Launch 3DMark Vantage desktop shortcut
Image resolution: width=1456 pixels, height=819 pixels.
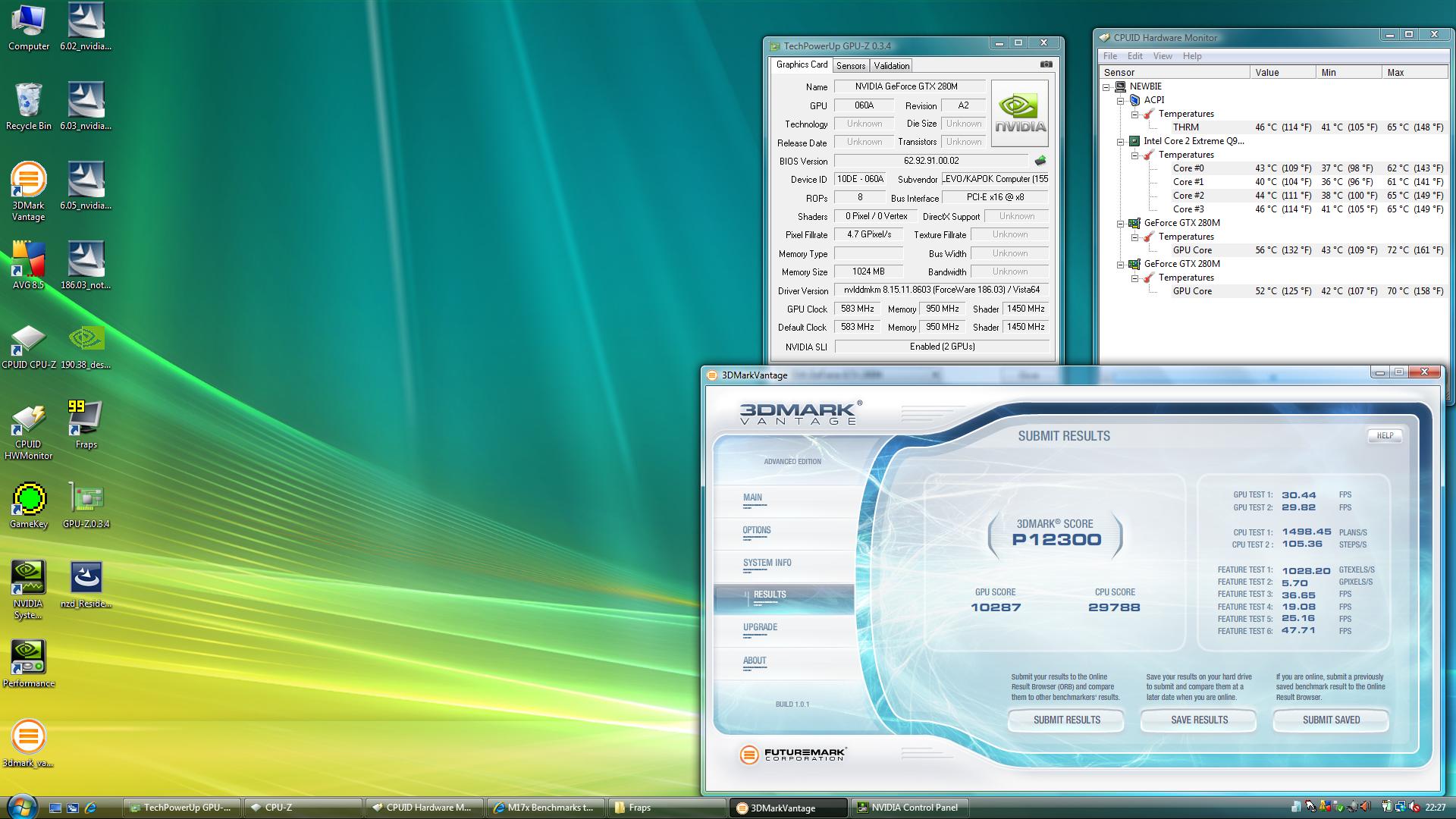click(28, 192)
